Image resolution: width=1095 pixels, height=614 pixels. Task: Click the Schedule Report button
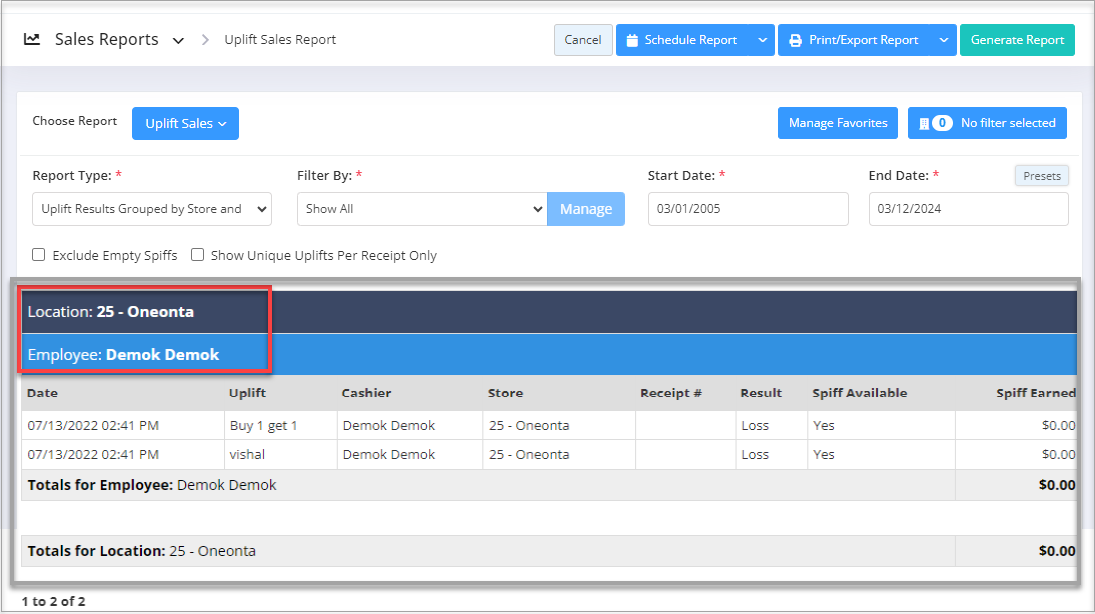click(682, 40)
